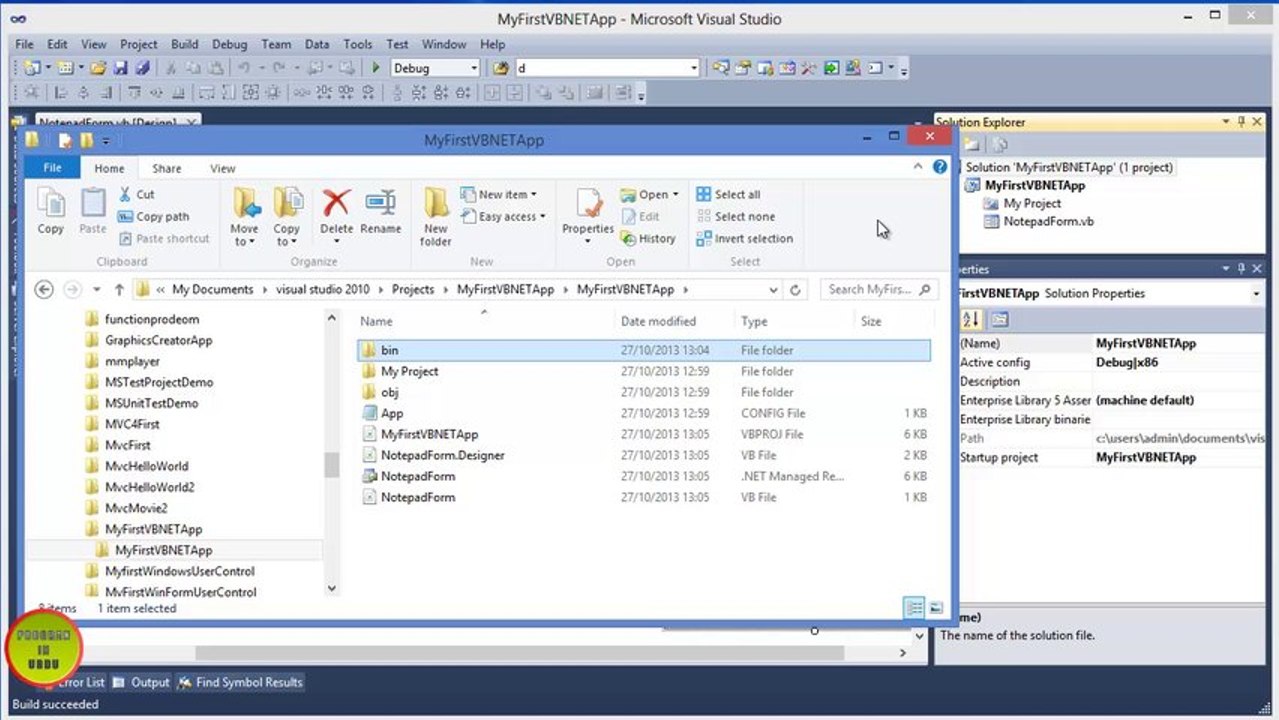Open the Build menu in Visual Studio
This screenshot has width=1279, height=720.
[x=184, y=44]
